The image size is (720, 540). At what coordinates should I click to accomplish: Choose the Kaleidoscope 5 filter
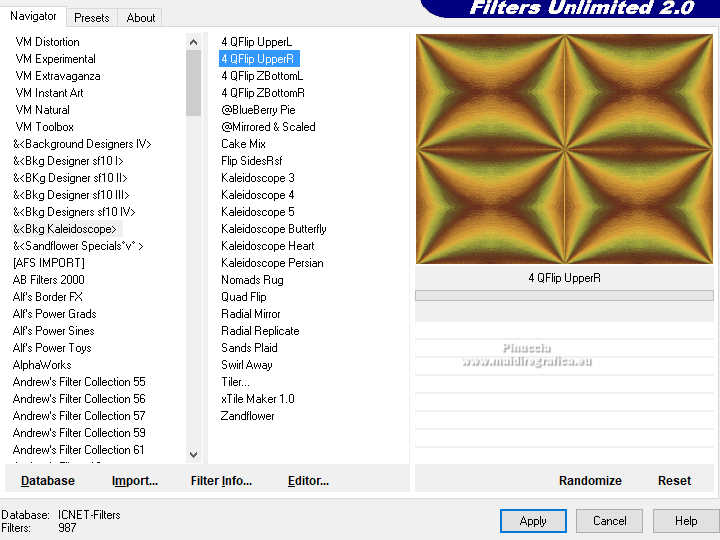258,212
